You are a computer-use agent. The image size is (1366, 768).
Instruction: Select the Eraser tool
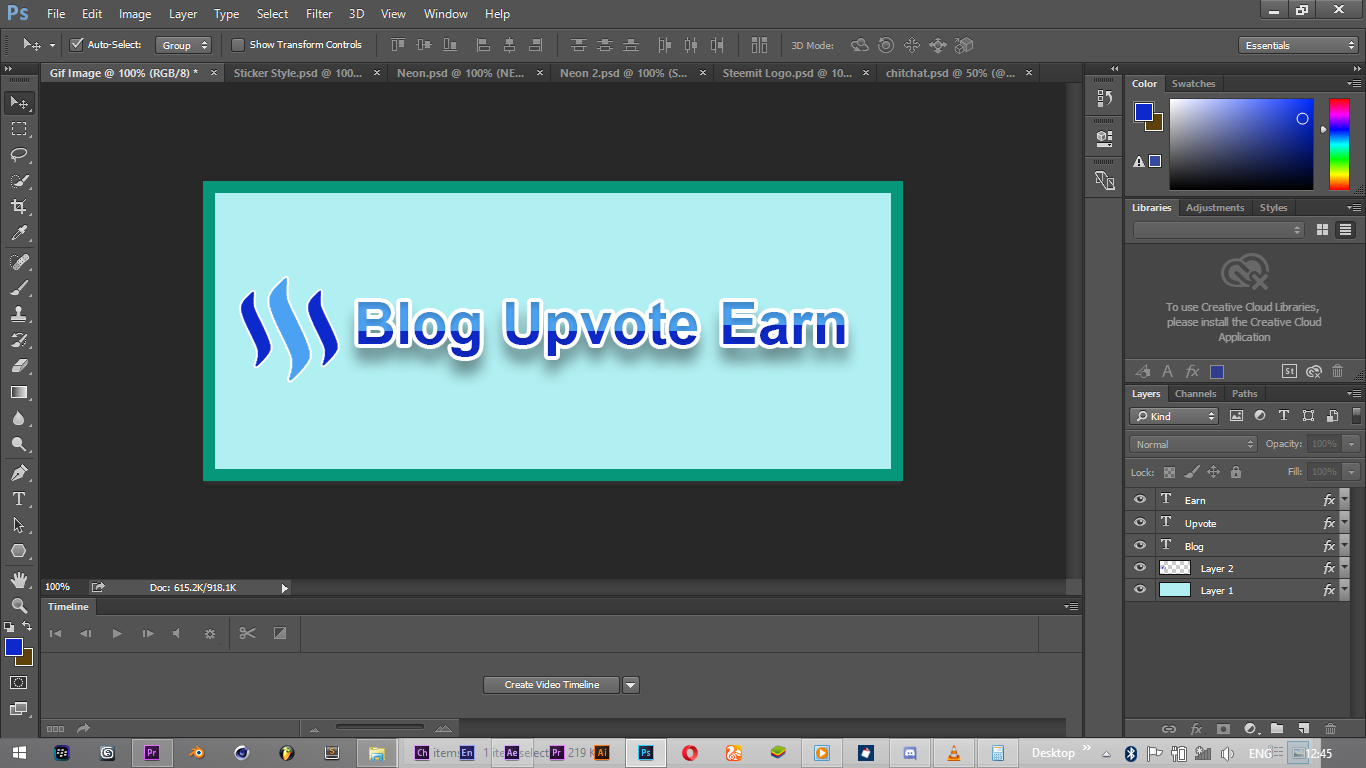coord(19,366)
